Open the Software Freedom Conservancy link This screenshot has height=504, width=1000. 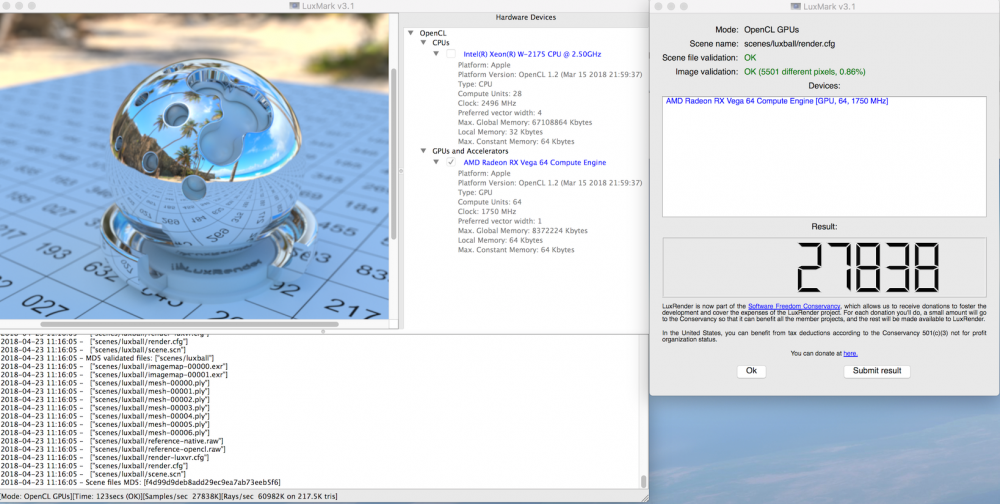(x=794, y=306)
